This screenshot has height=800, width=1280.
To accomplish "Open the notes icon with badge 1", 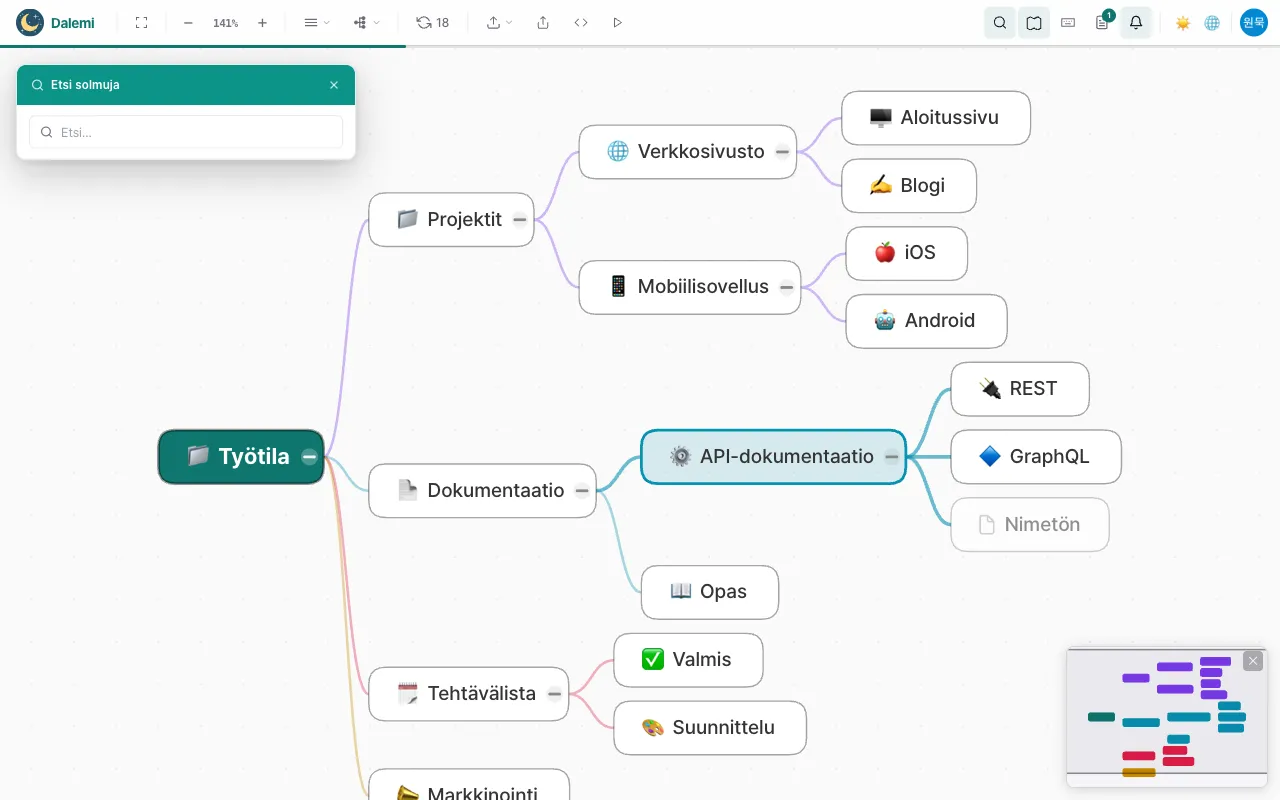I will 1102,23.
